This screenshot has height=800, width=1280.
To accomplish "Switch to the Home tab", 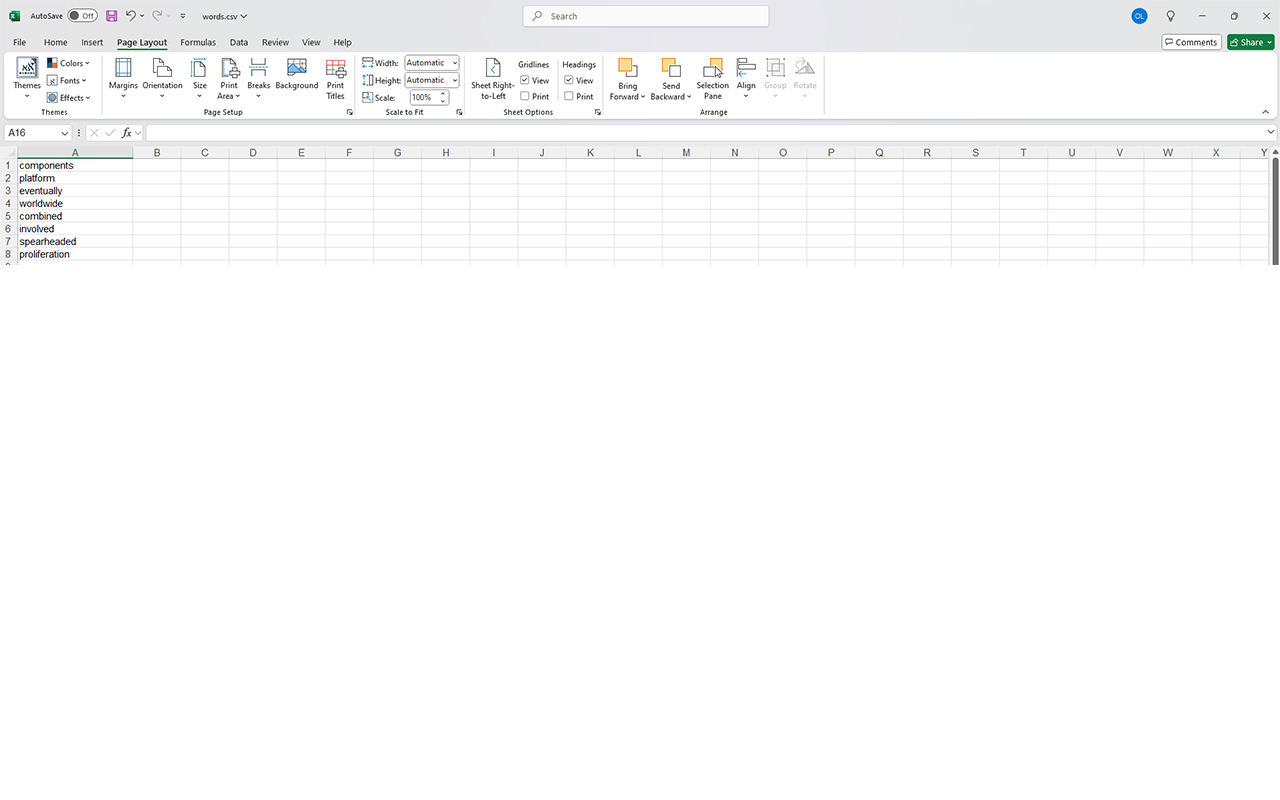I will point(56,42).
